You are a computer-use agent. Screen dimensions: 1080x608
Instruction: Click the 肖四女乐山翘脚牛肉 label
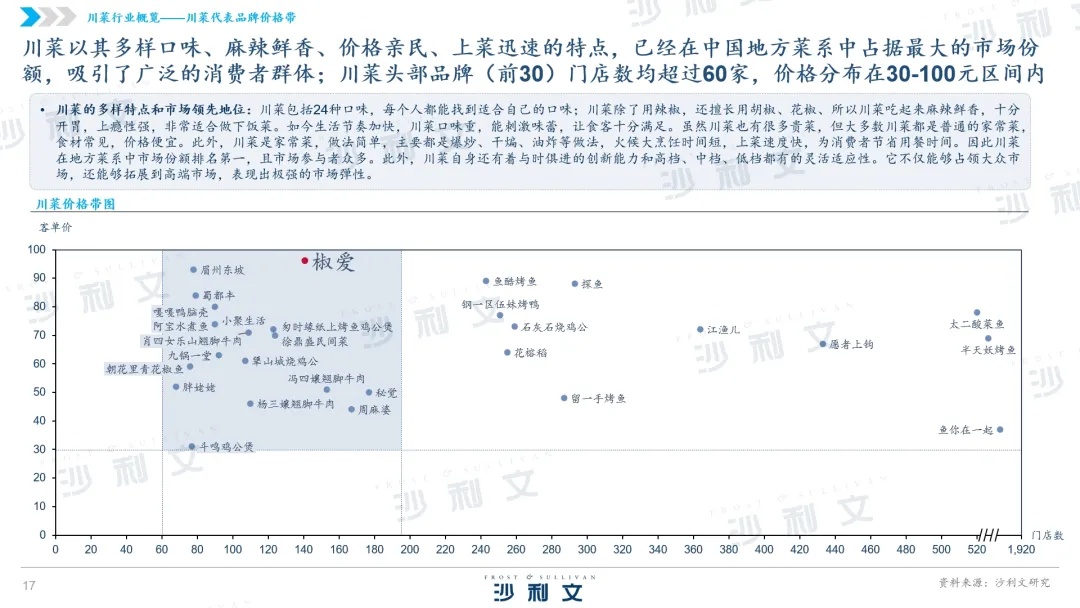(x=192, y=340)
